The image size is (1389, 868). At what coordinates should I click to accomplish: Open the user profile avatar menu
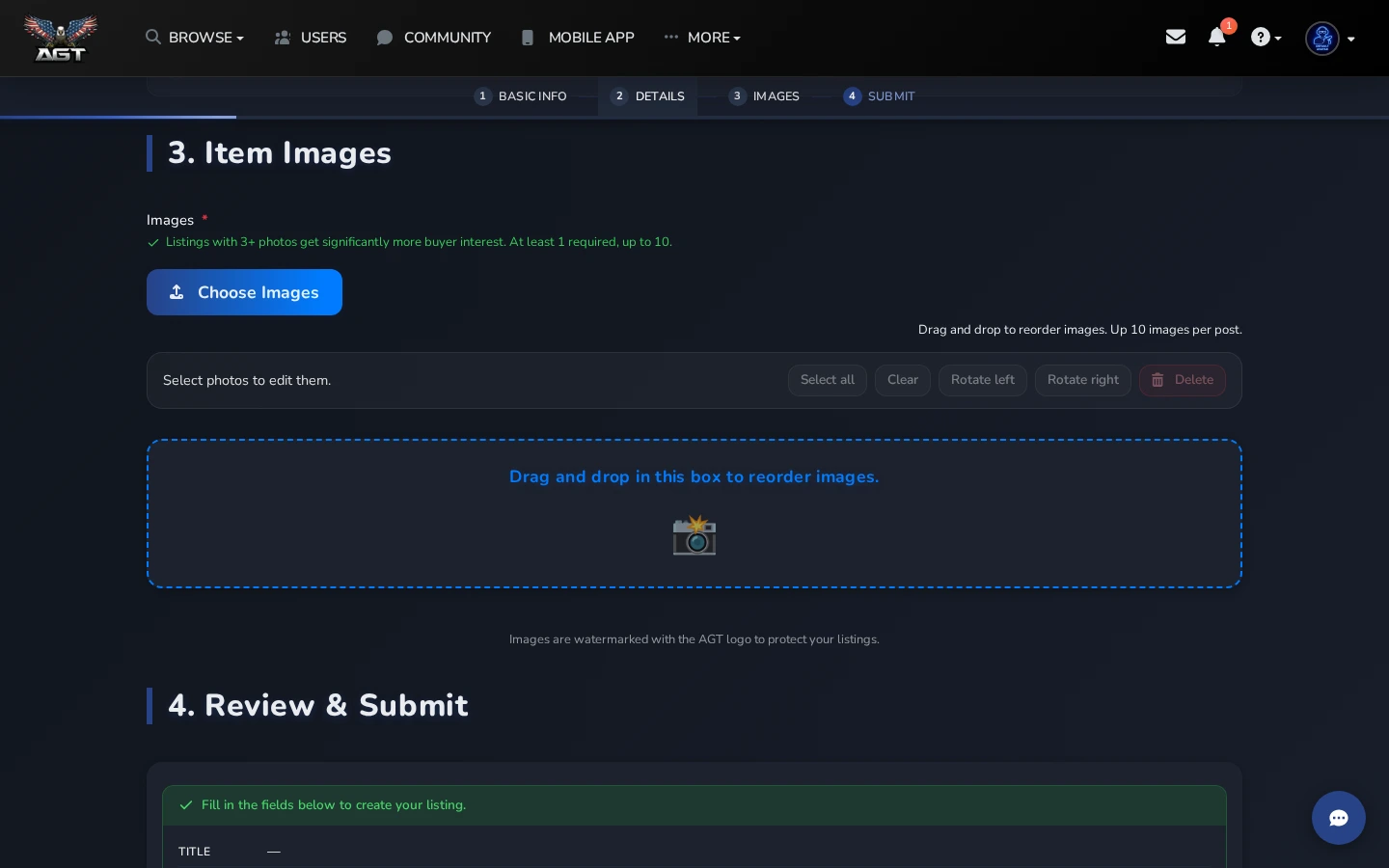1322,39
